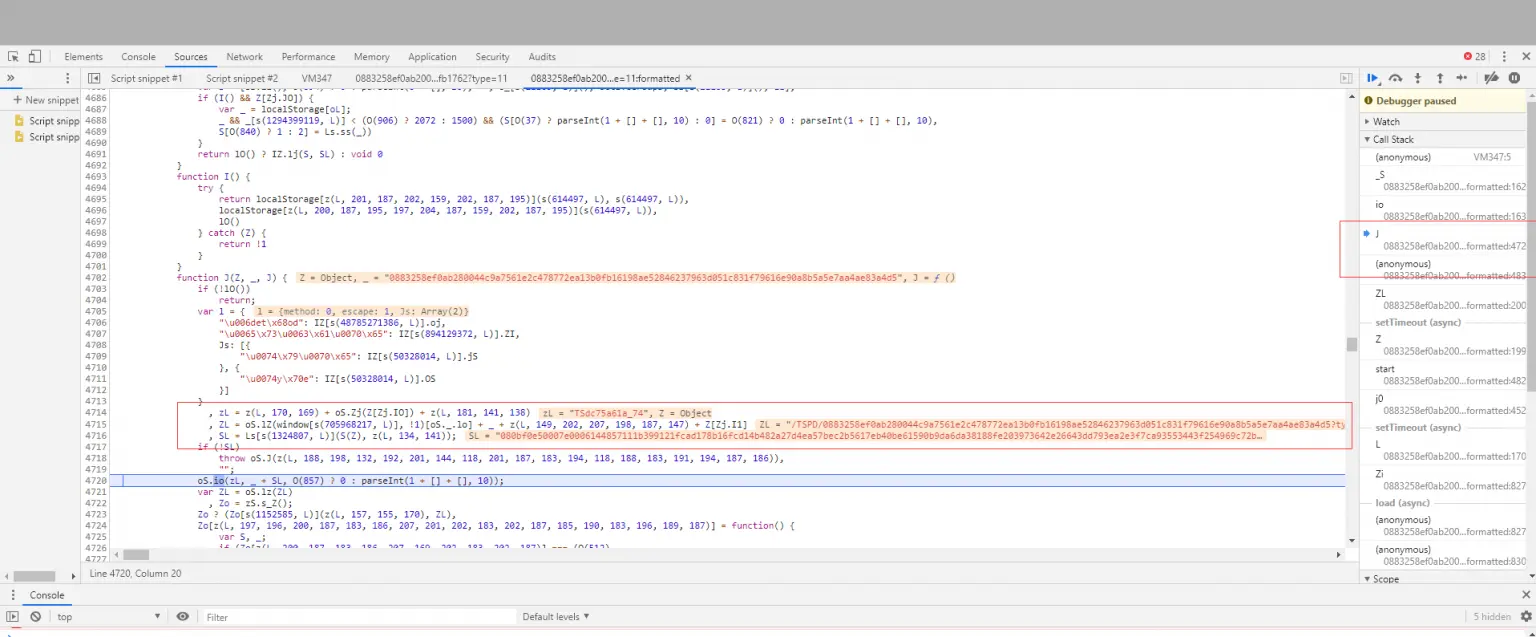
Task: Select the start call stack frame
Action: point(1442,375)
